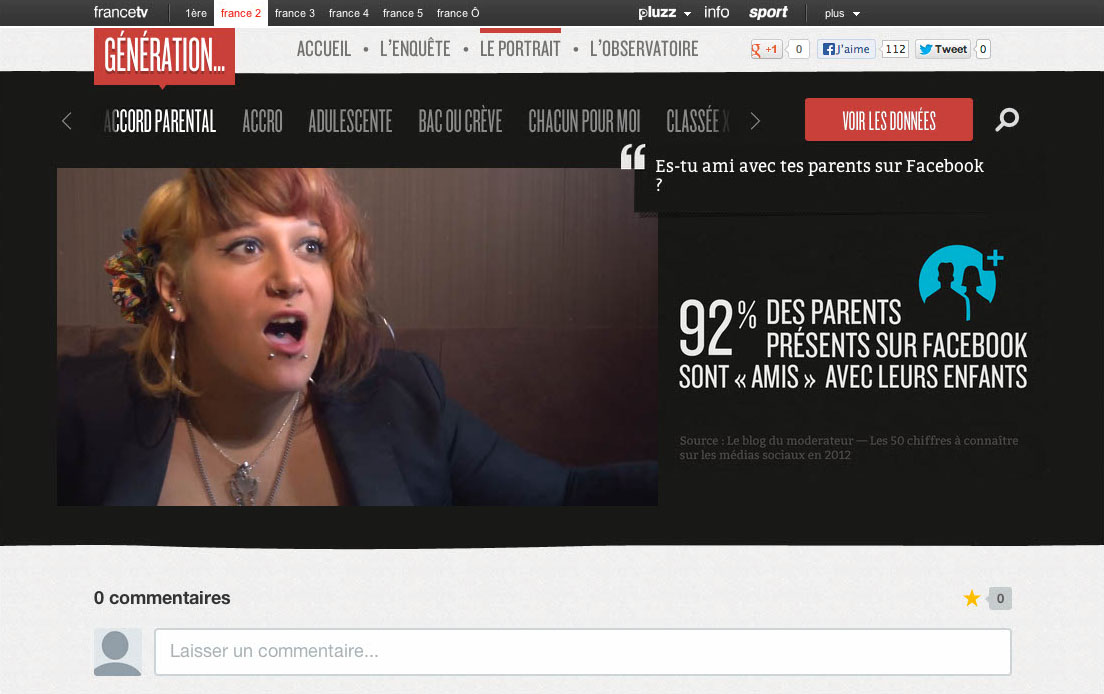Open the L'Observatoire menu item

coord(644,49)
